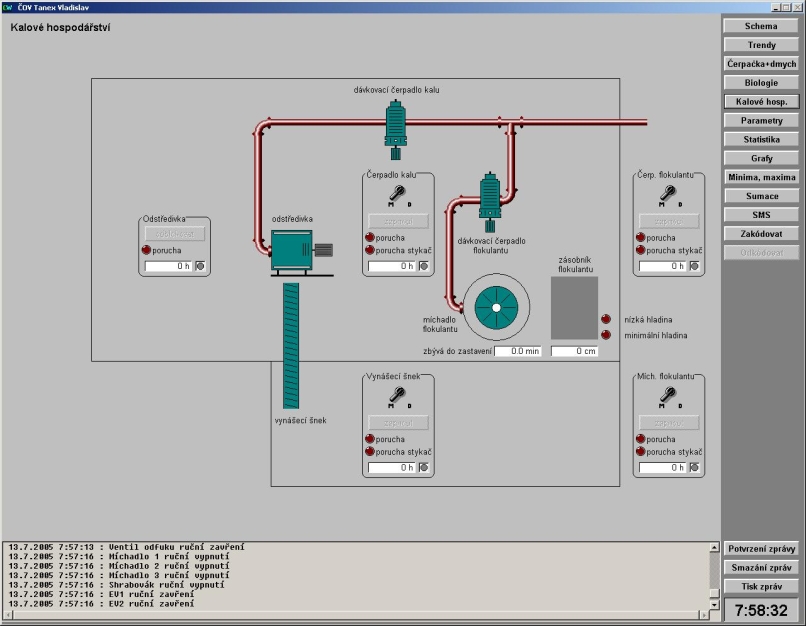Go to the Trendy view
Viewport: 806px width, 626px height.
point(761,45)
